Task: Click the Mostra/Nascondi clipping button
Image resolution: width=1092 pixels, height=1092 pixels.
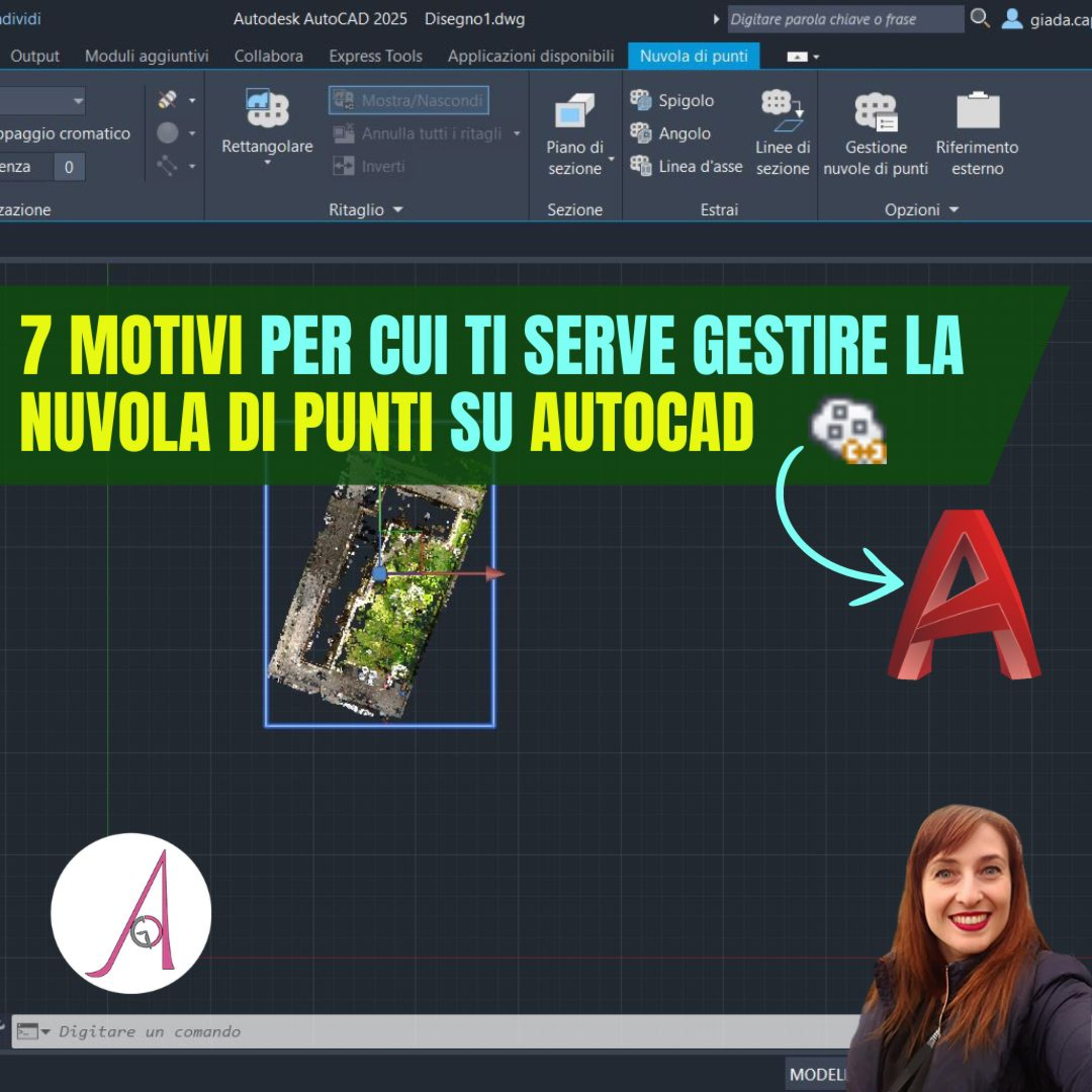Action: click(409, 100)
